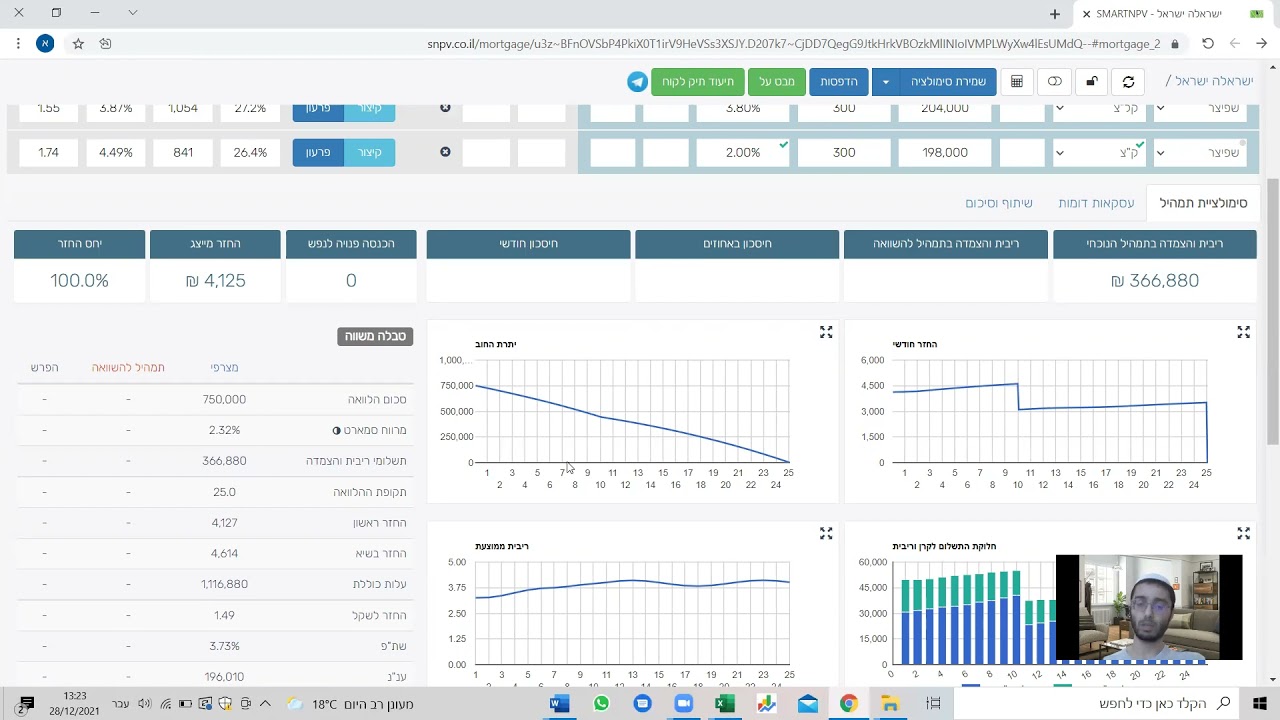The image size is (1280, 720).
Task: Expand the monthly payment chart fullscreen
Action: (x=1243, y=332)
